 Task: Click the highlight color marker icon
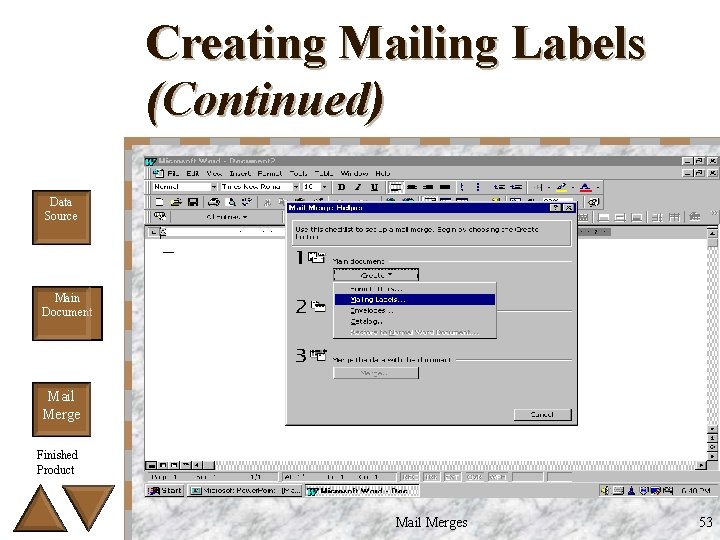tap(561, 187)
